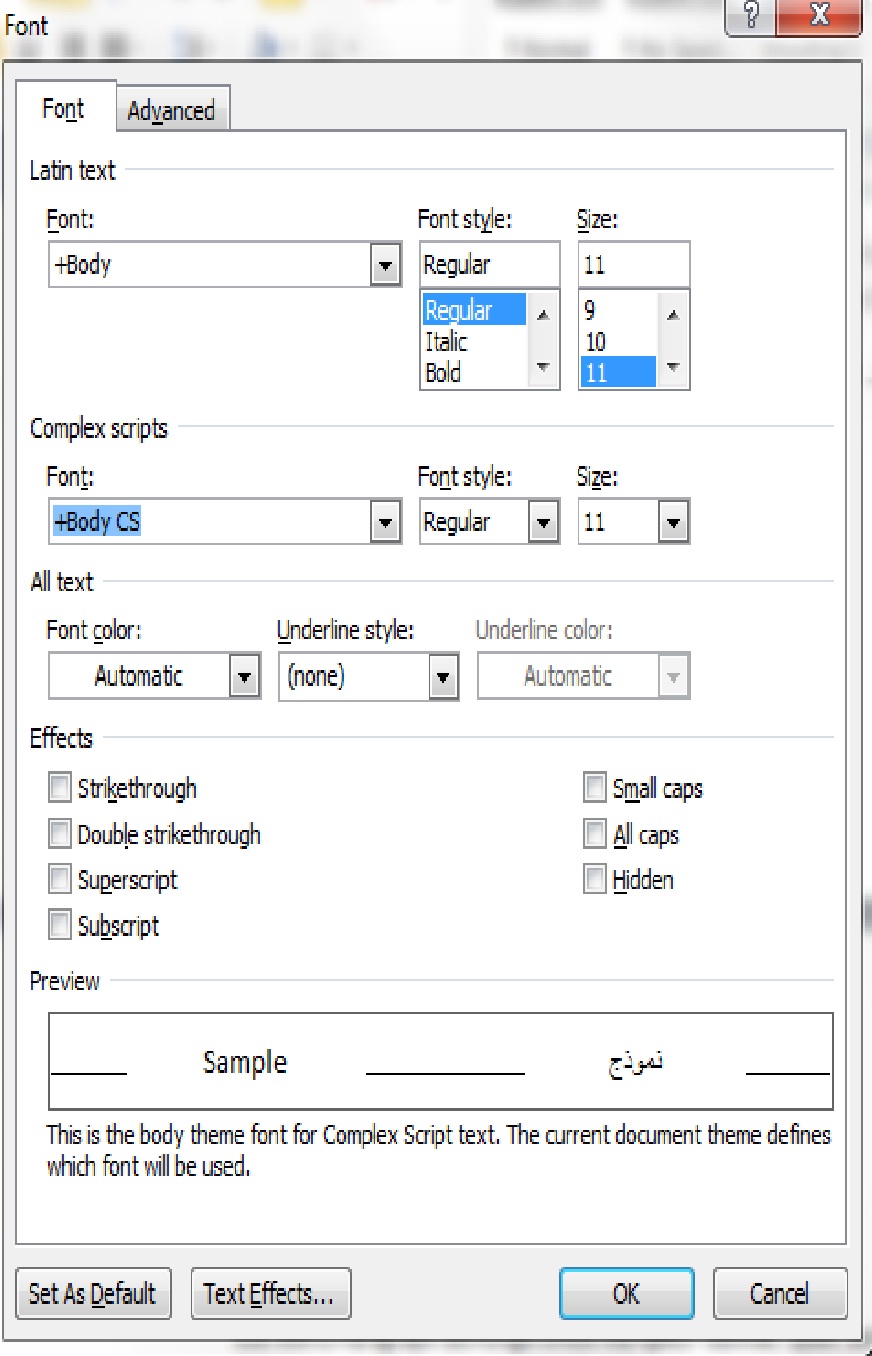Check the Small caps option
The width and height of the screenshot is (872, 1356).
pos(596,788)
